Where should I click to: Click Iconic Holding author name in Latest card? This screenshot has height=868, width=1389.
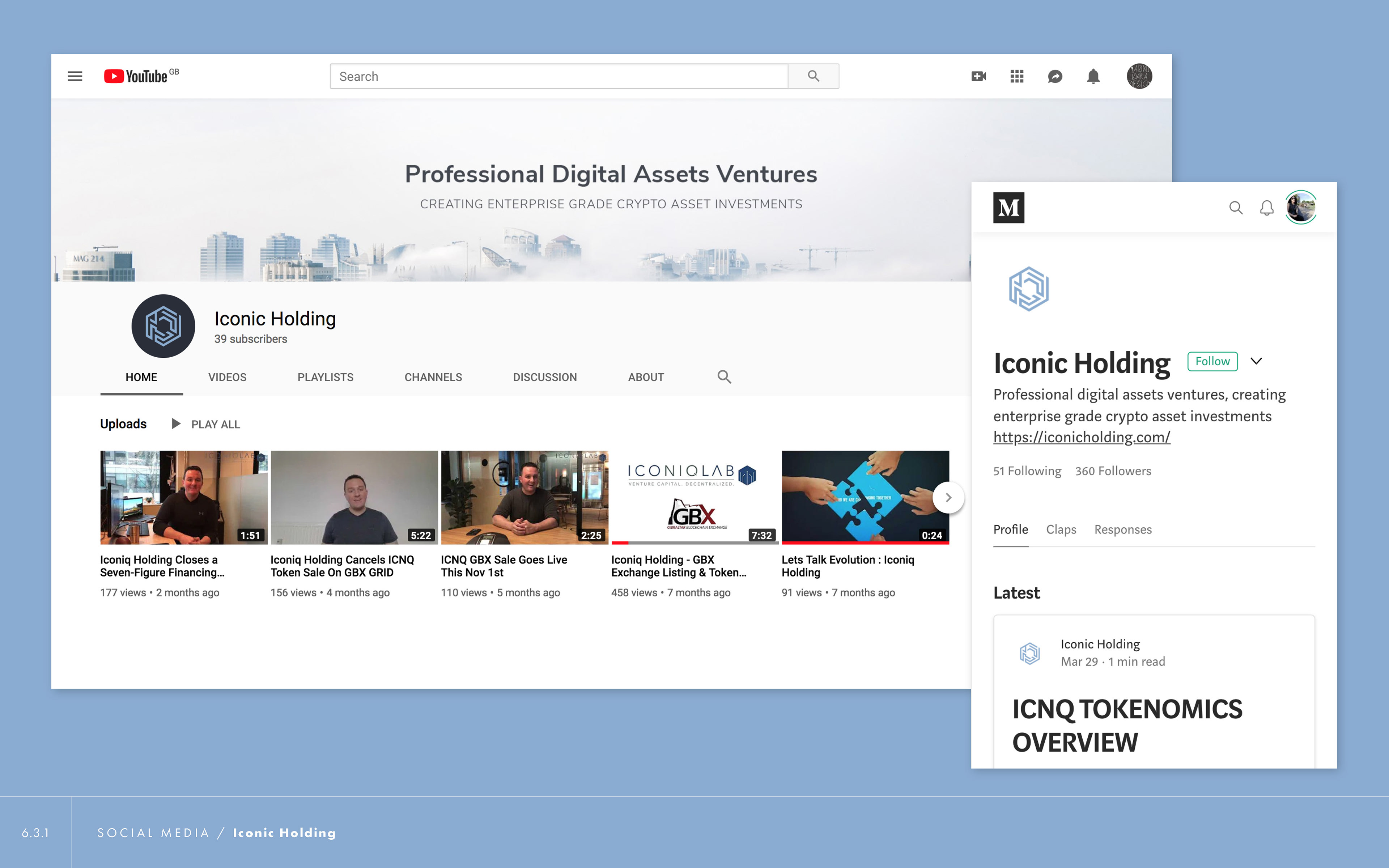point(1100,644)
